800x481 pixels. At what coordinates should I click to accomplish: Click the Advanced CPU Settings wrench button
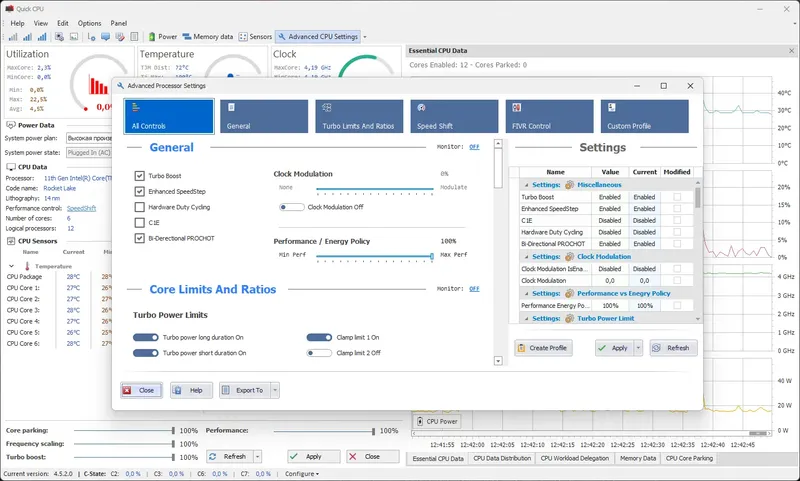[x=318, y=37]
